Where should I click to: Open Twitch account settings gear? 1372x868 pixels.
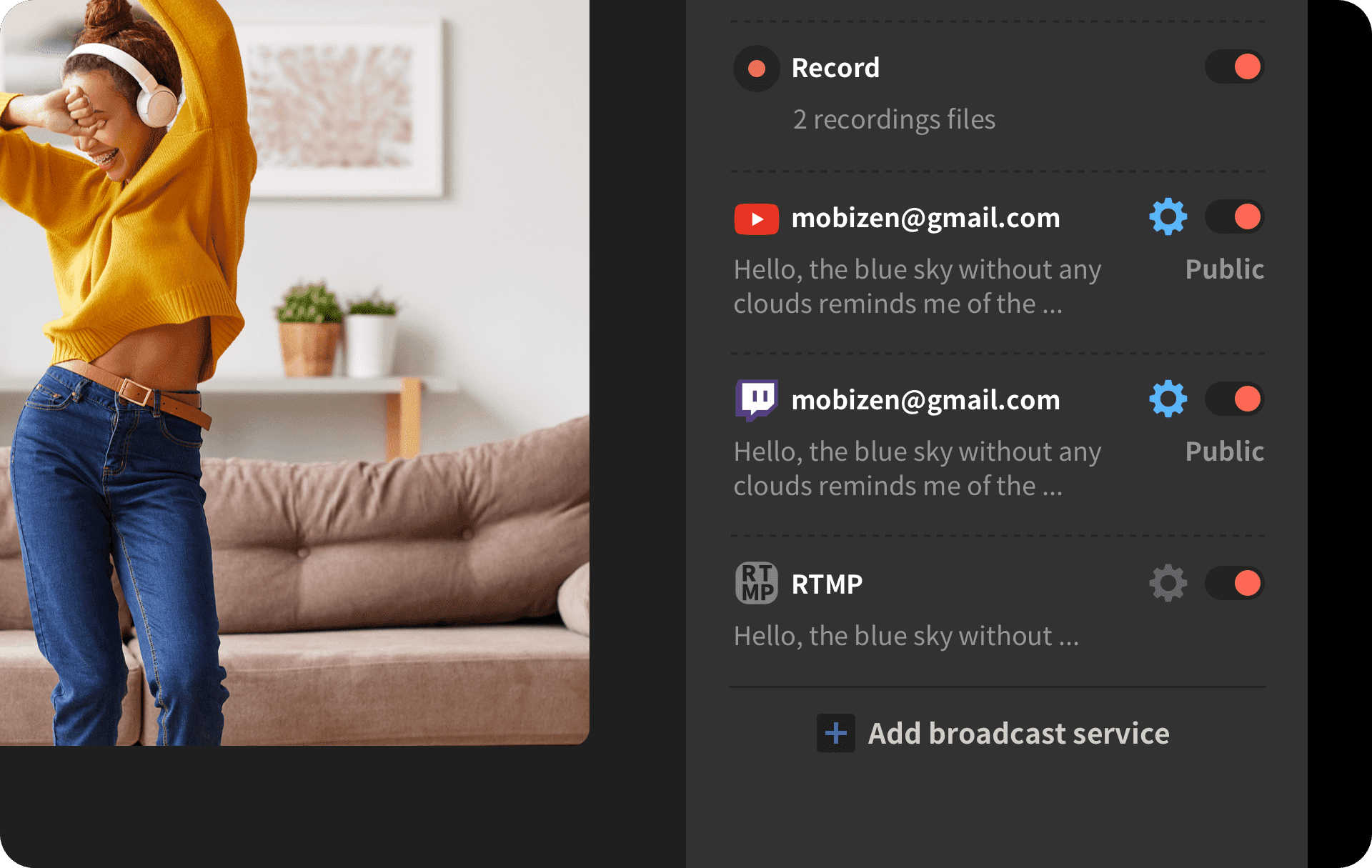coord(1168,399)
